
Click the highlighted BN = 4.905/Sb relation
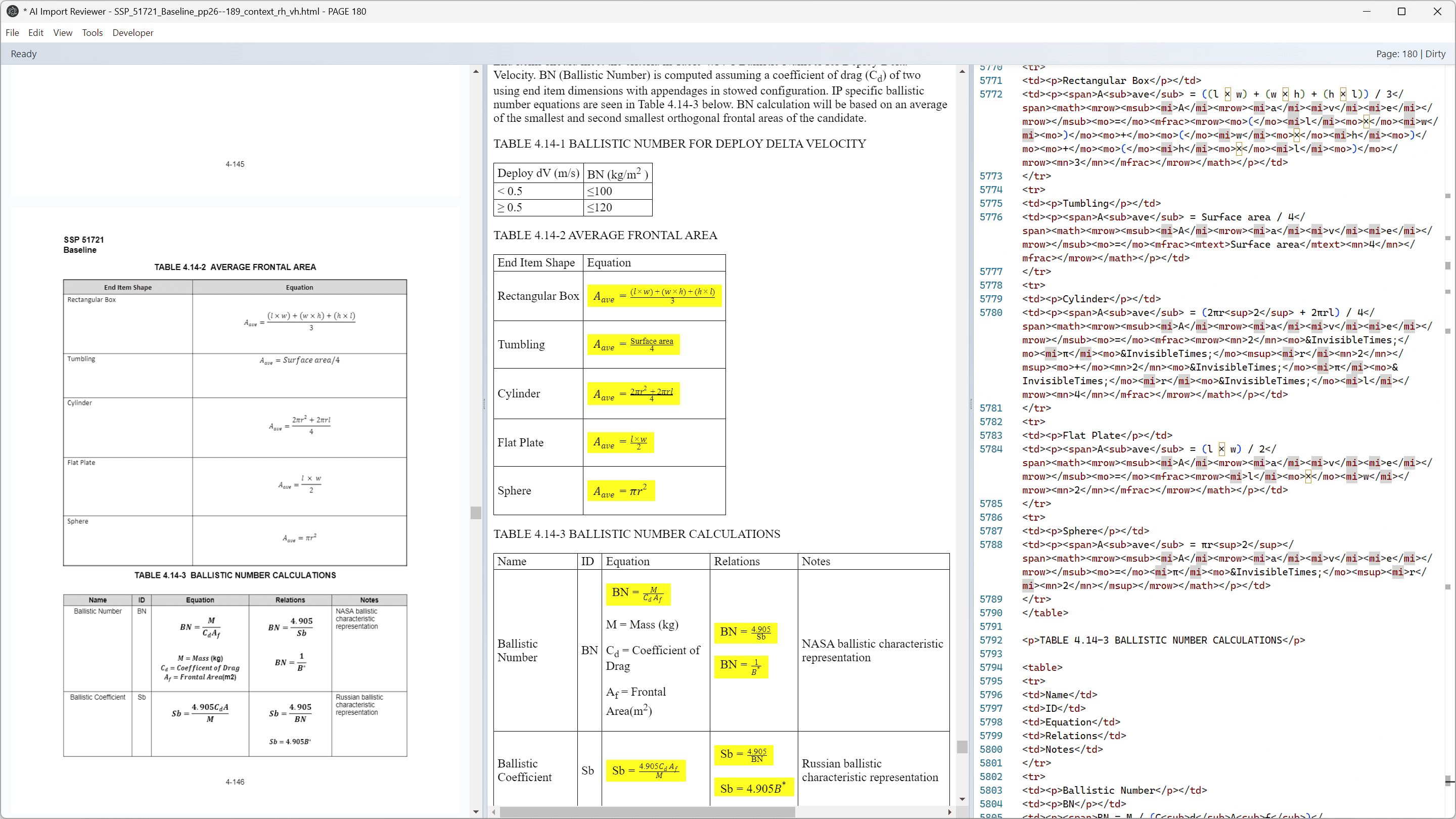[746, 632]
